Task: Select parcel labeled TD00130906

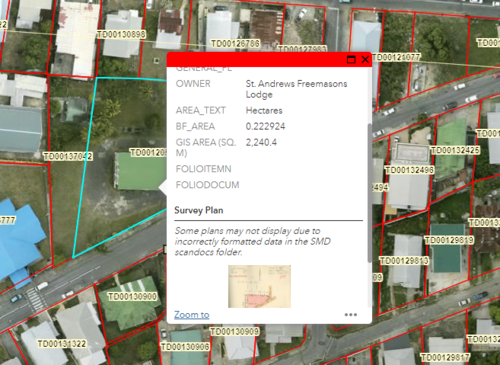Action: coord(185,347)
